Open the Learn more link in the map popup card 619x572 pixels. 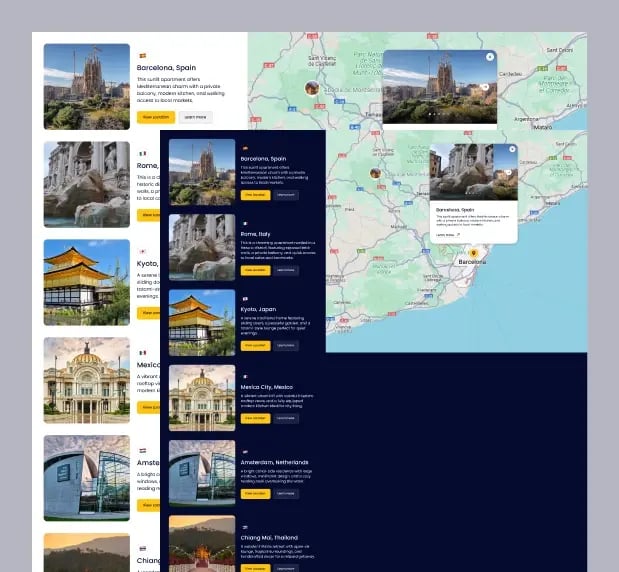coord(448,235)
